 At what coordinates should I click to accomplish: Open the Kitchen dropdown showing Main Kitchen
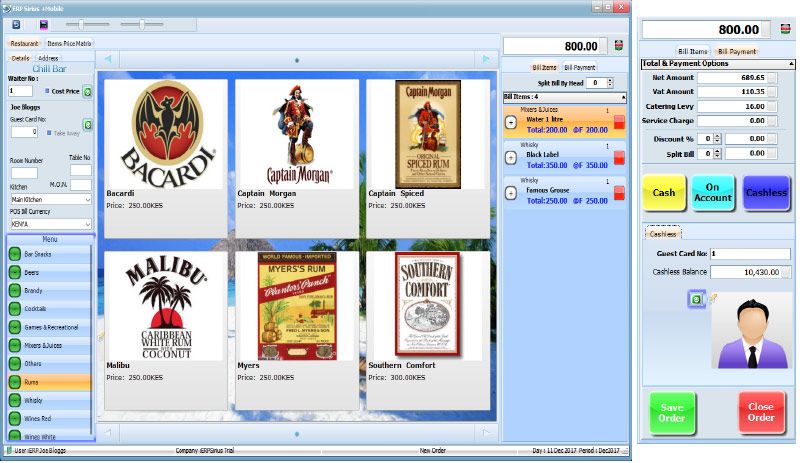click(51, 200)
